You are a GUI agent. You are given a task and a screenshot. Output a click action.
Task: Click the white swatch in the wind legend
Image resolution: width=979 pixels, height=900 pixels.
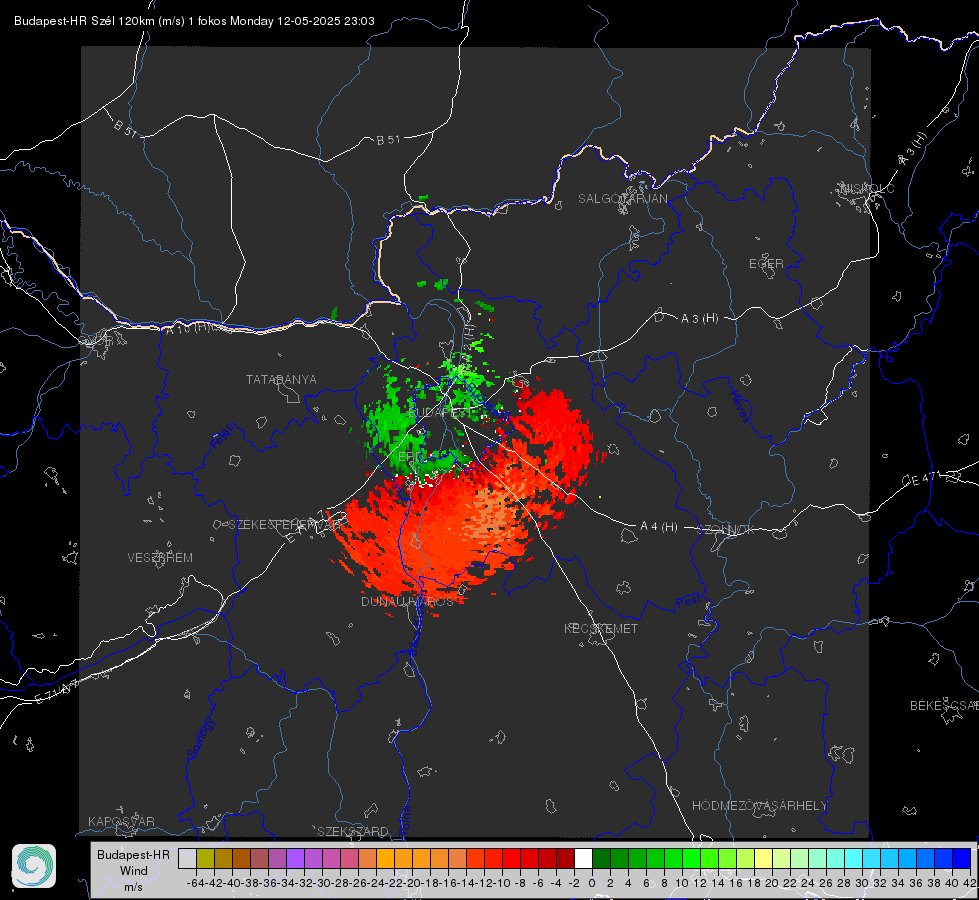pyautogui.click(x=583, y=858)
